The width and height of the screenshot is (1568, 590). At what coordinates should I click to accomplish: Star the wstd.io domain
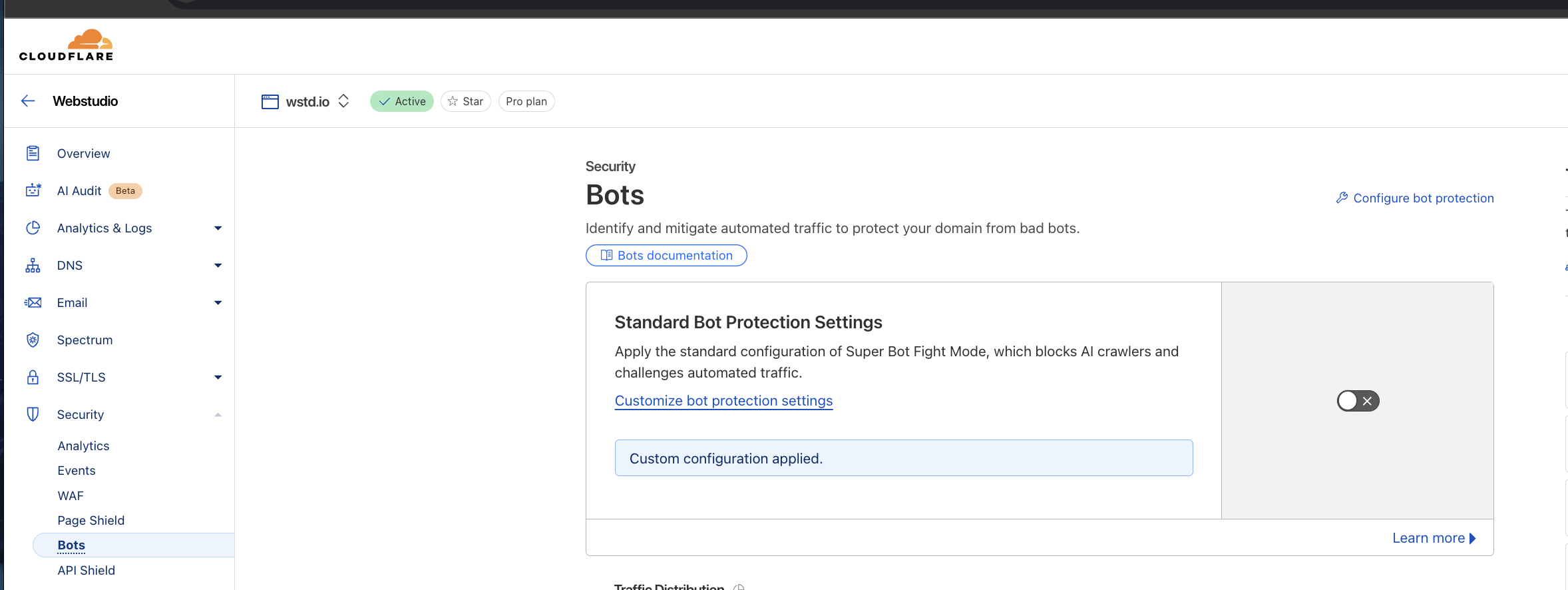pyautogui.click(x=466, y=101)
